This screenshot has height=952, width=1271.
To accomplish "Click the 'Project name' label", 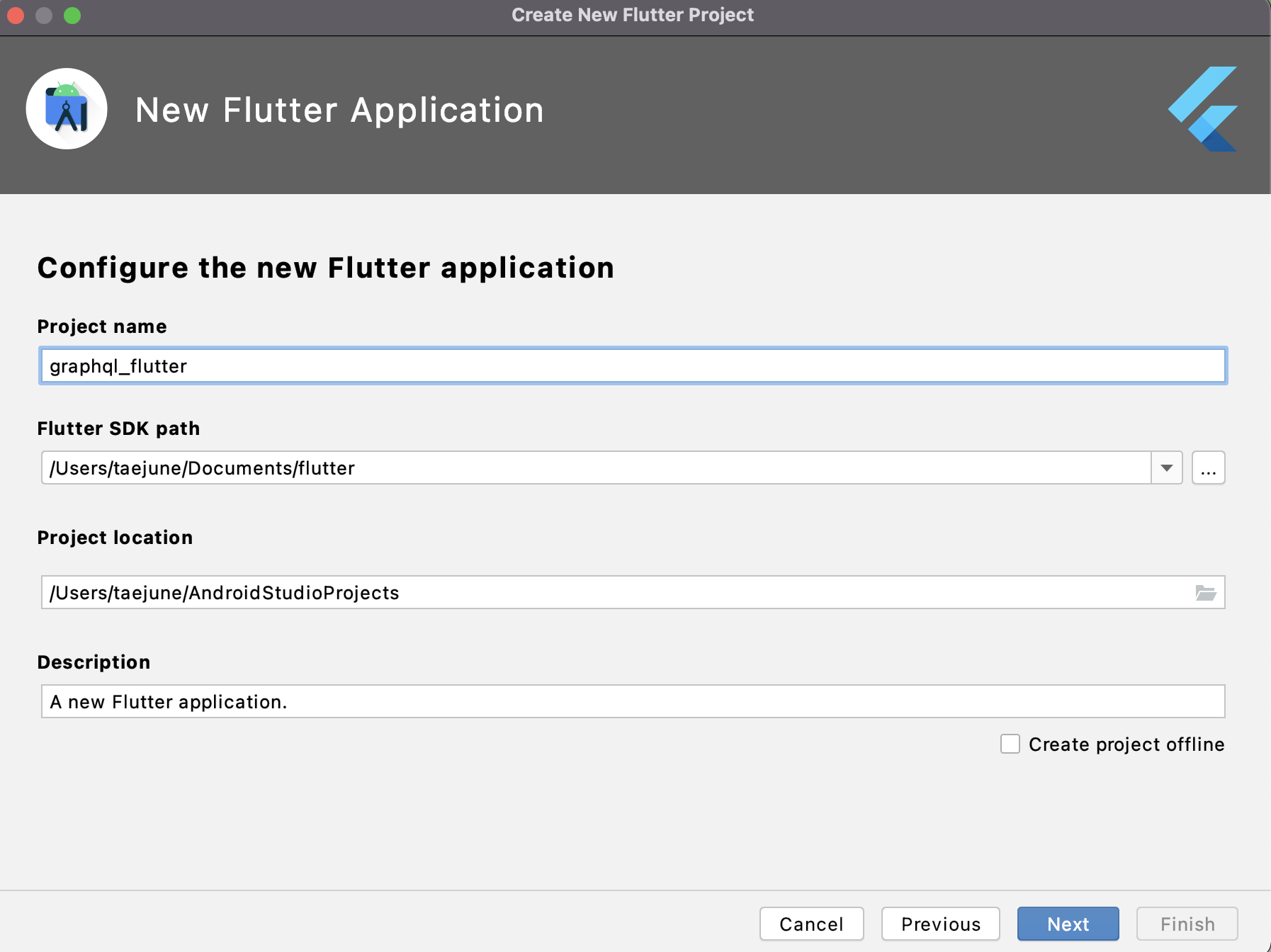I will (102, 327).
